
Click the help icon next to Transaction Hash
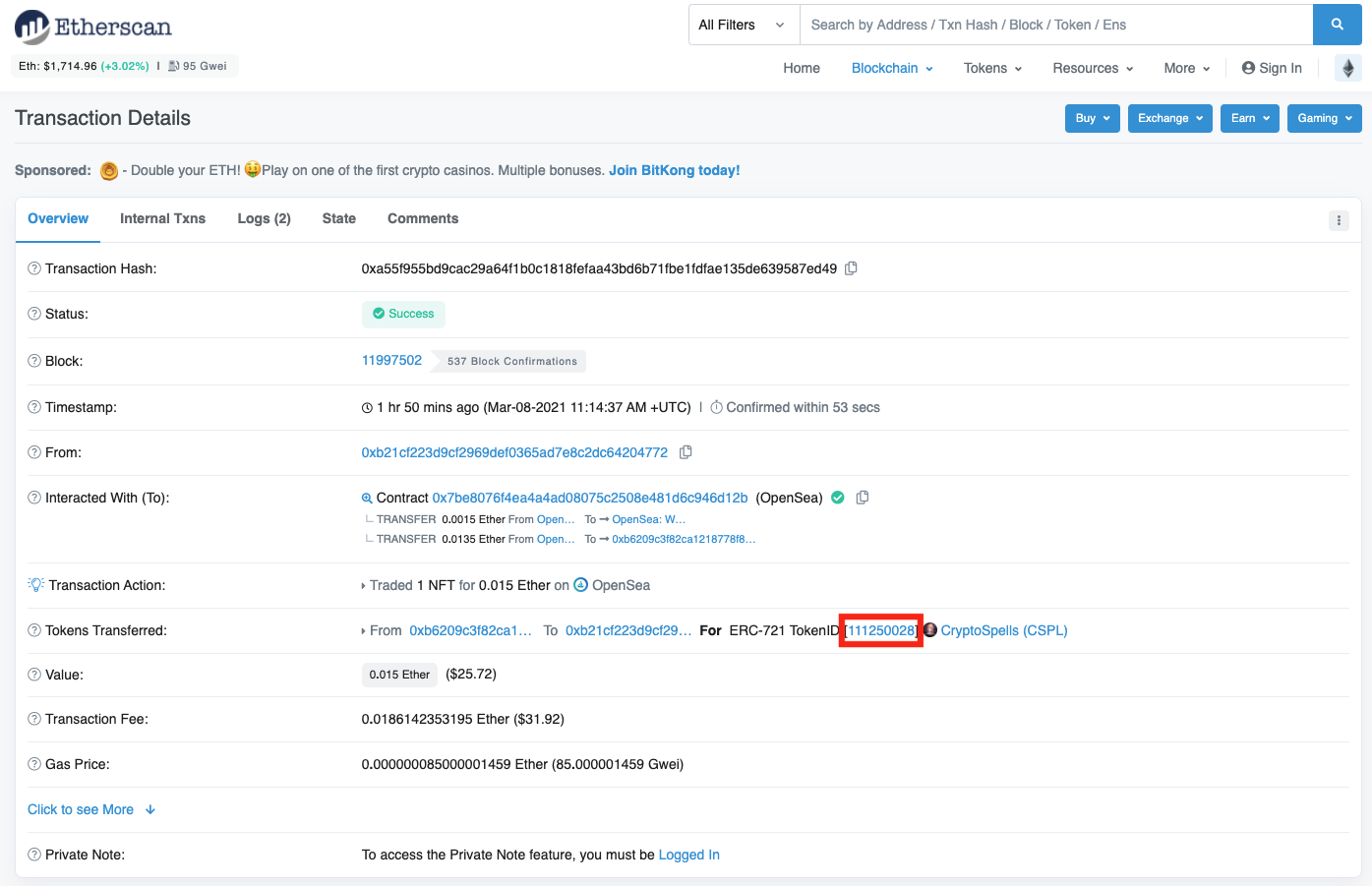click(34, 268)
